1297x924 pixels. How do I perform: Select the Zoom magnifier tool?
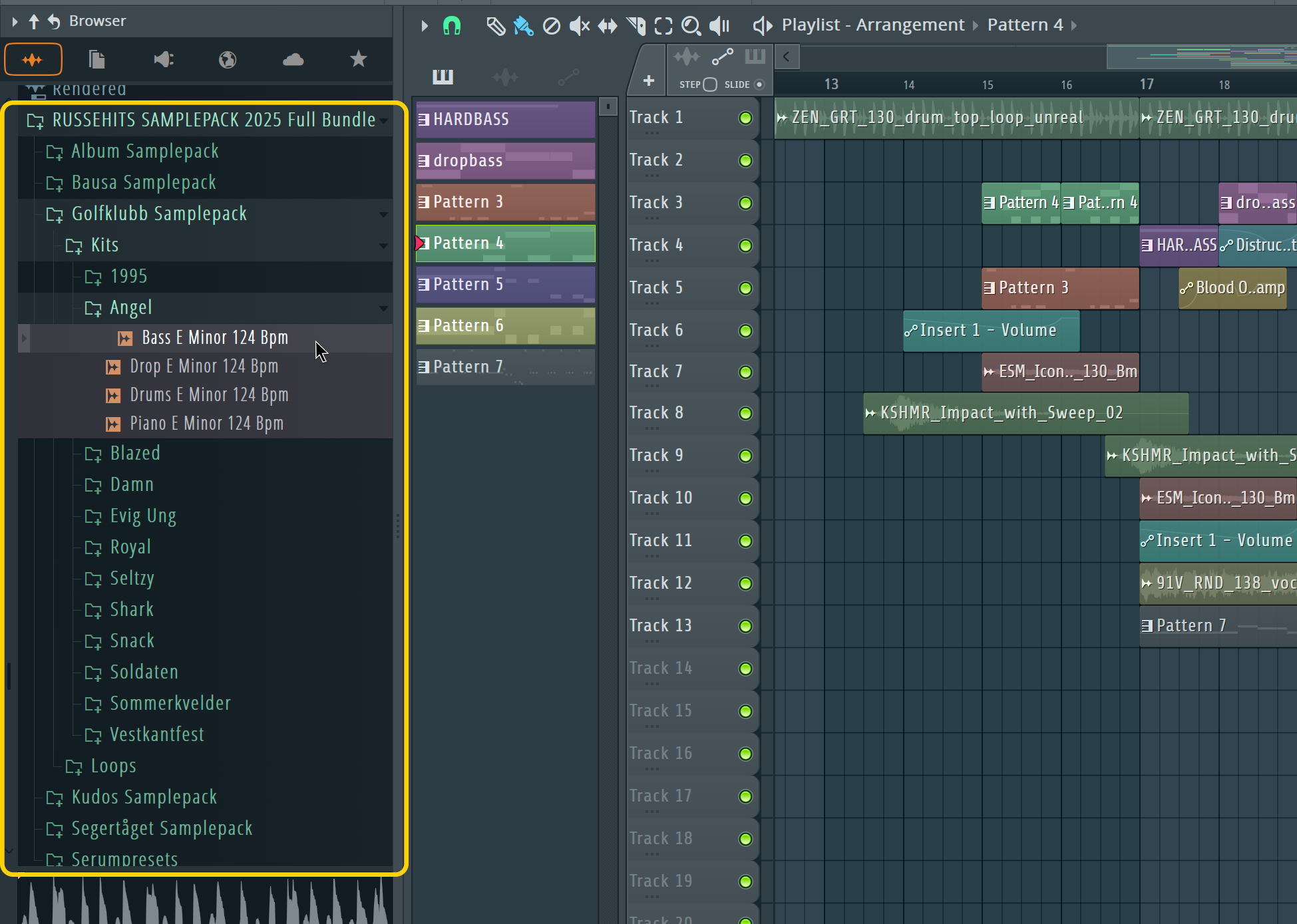(691, 26)
